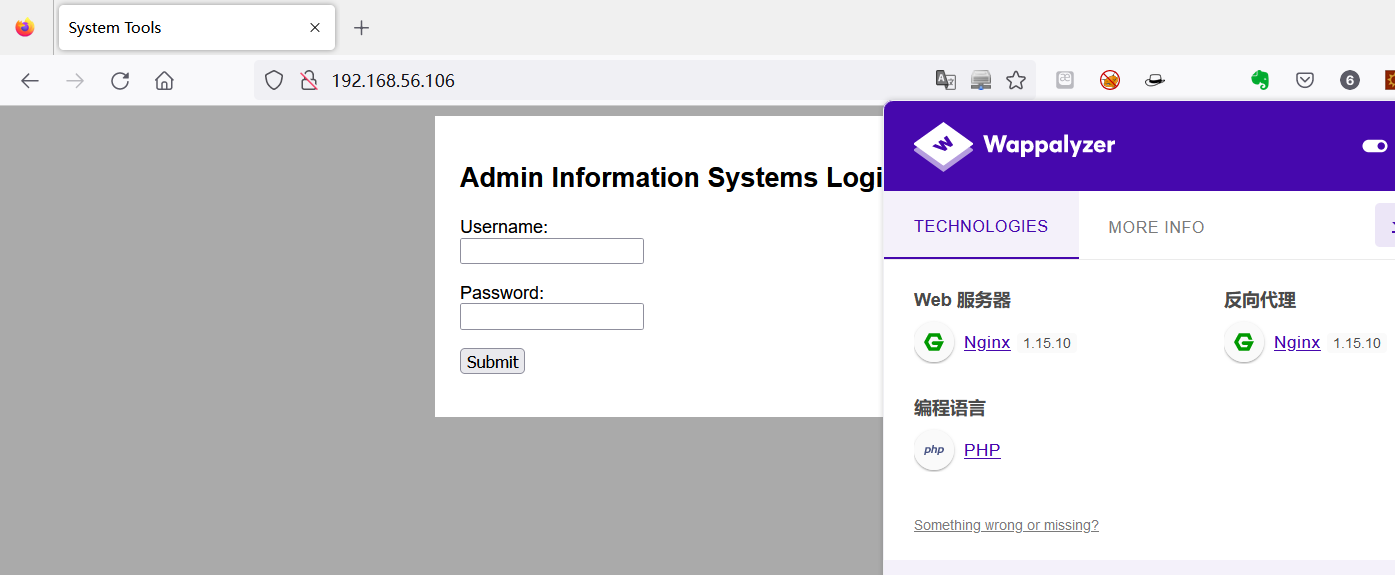
Task: Open the fedora hat extension icon
Action: click(1155, 80)
